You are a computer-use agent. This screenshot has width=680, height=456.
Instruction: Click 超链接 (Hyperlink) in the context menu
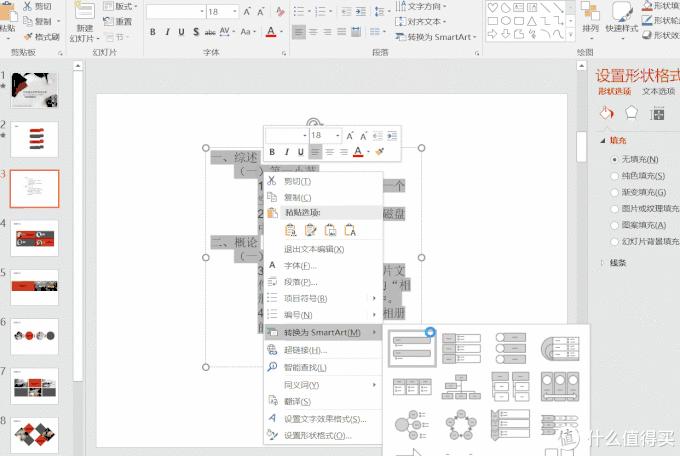pyautogui.click(x=305, y=350)
